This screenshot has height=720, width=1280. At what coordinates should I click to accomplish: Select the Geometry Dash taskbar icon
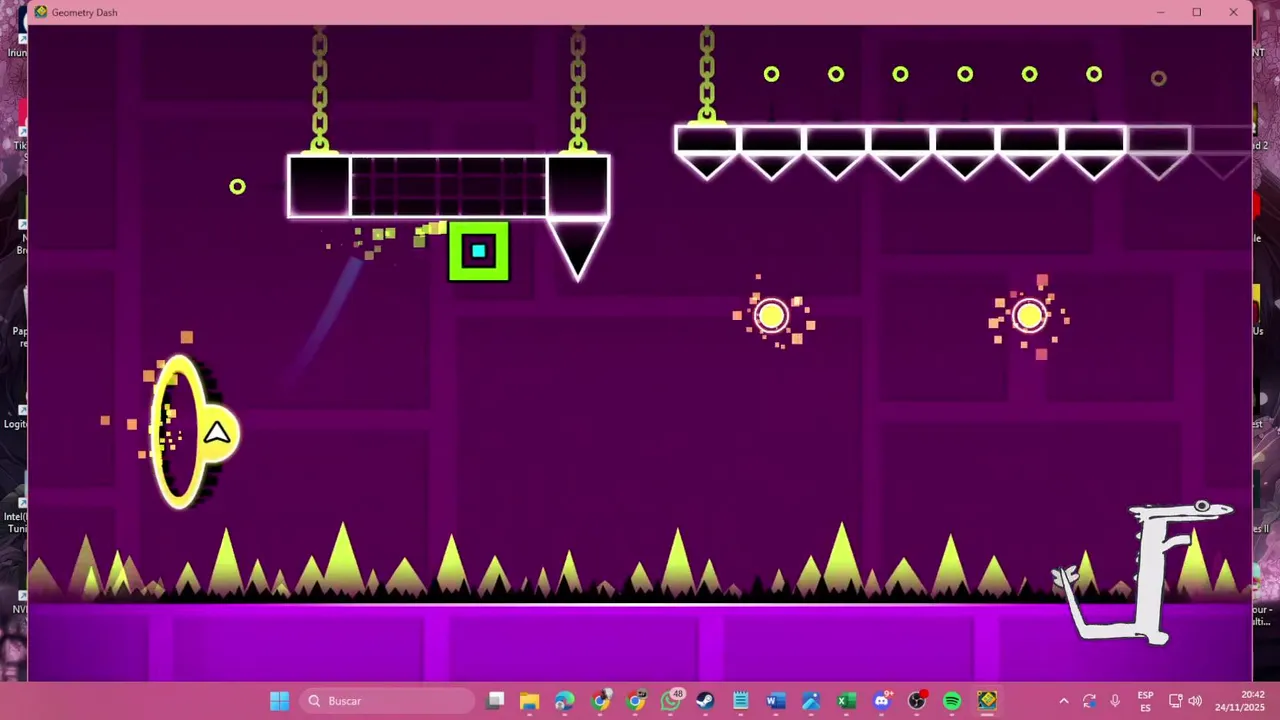tap(987, 701)
